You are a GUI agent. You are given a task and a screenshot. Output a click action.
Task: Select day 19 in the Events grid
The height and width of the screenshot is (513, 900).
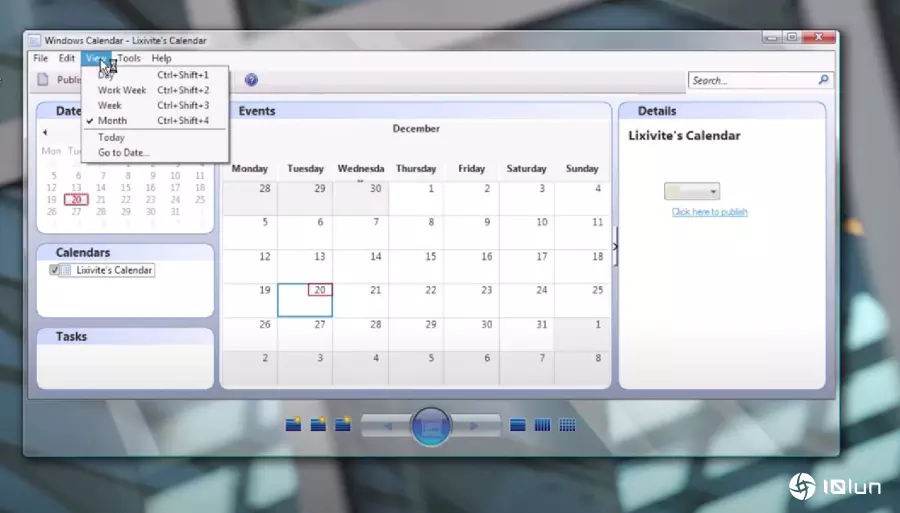(250, 300)
